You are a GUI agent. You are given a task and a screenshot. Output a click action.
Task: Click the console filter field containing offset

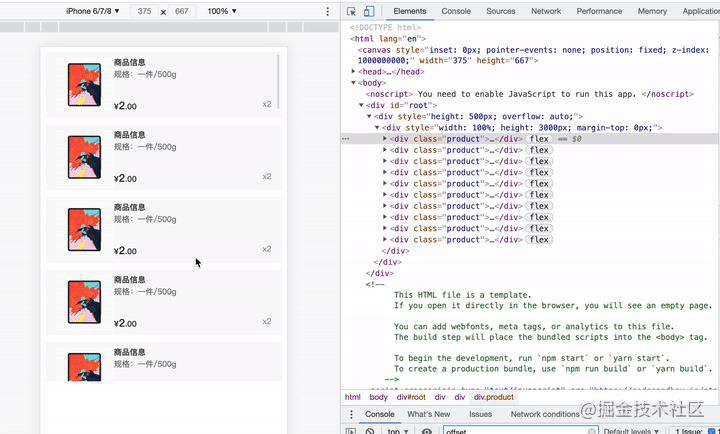521,431
